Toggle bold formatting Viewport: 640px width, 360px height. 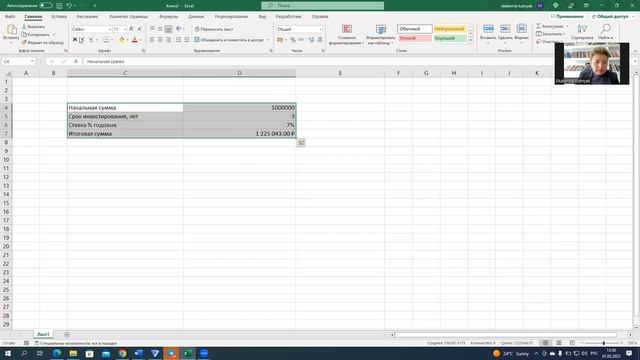coord(75,40)
